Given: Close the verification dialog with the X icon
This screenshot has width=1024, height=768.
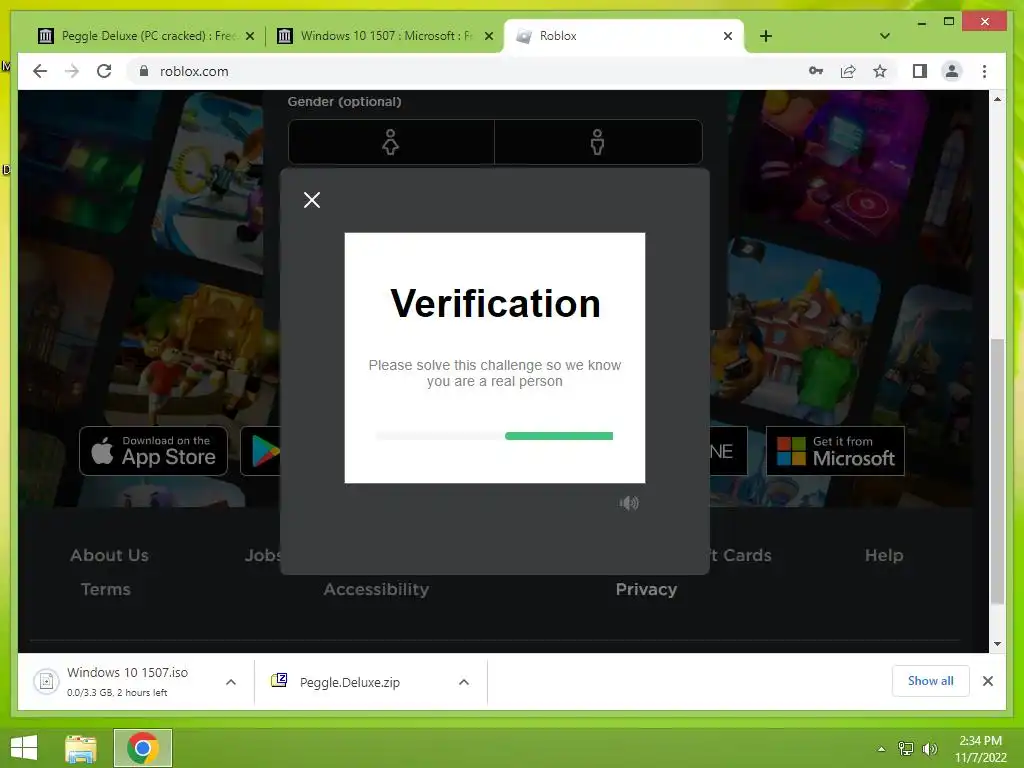Looking at the screenshot, I should coord(312,200).
